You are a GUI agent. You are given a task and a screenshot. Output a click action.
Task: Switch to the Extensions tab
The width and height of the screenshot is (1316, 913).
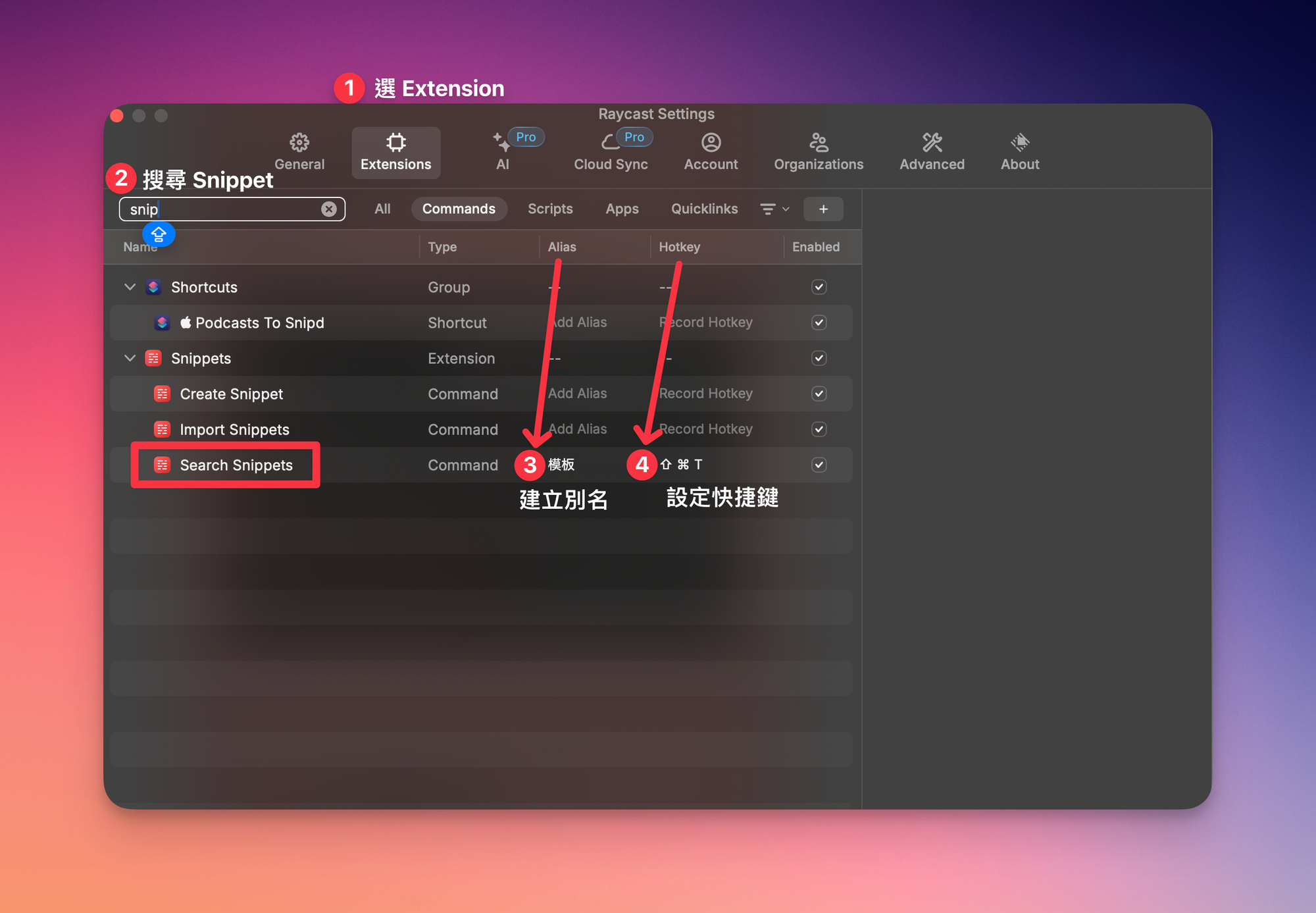[395, 152]
